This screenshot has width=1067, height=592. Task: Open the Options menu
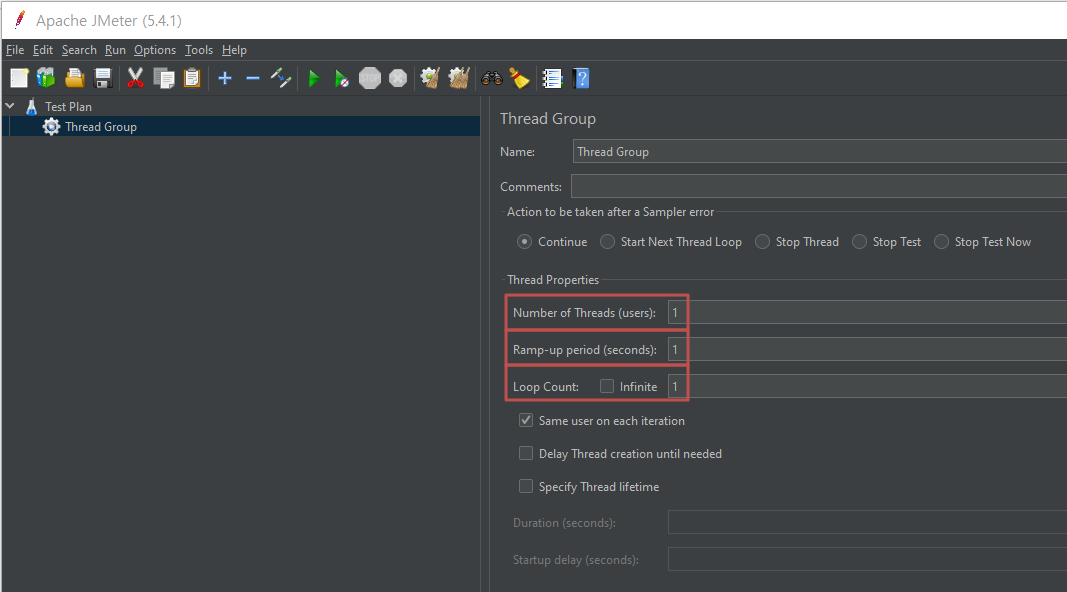154,50
